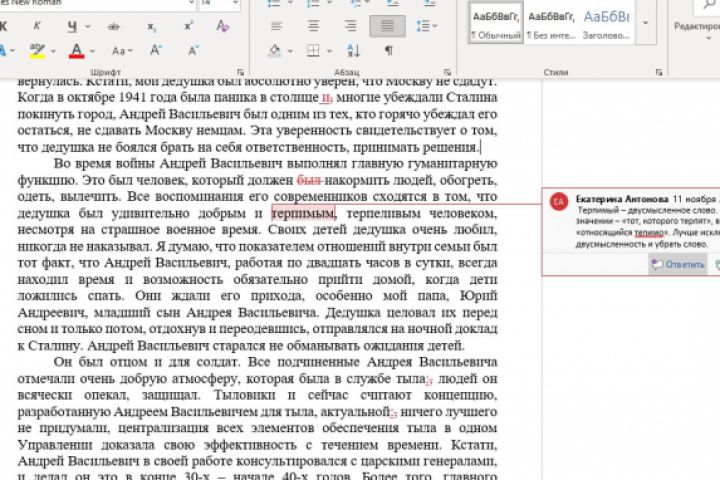Viewport: 720px width, 480px height.
Task: Align text left
Action: (276, 26)
